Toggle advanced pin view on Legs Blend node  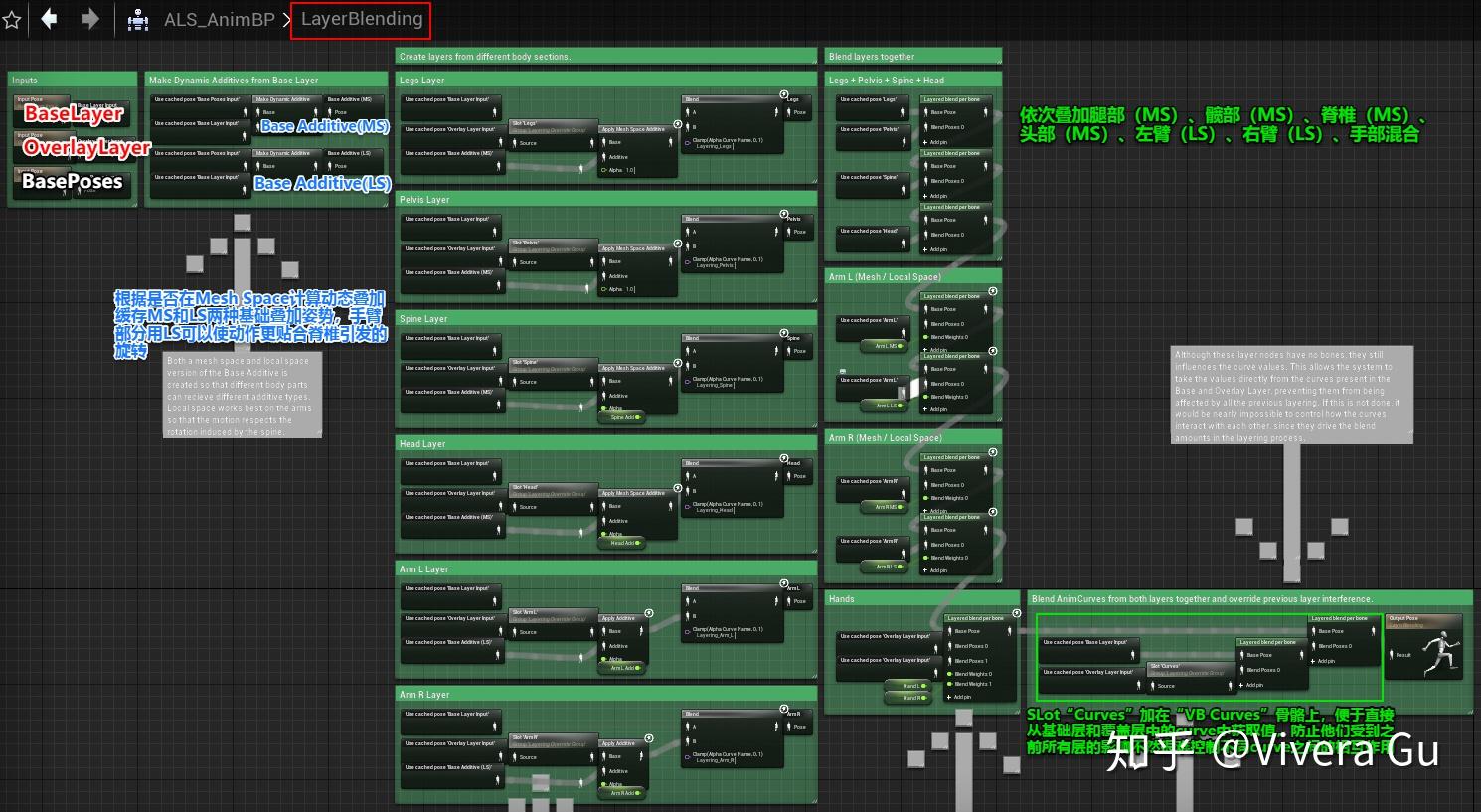784,93
